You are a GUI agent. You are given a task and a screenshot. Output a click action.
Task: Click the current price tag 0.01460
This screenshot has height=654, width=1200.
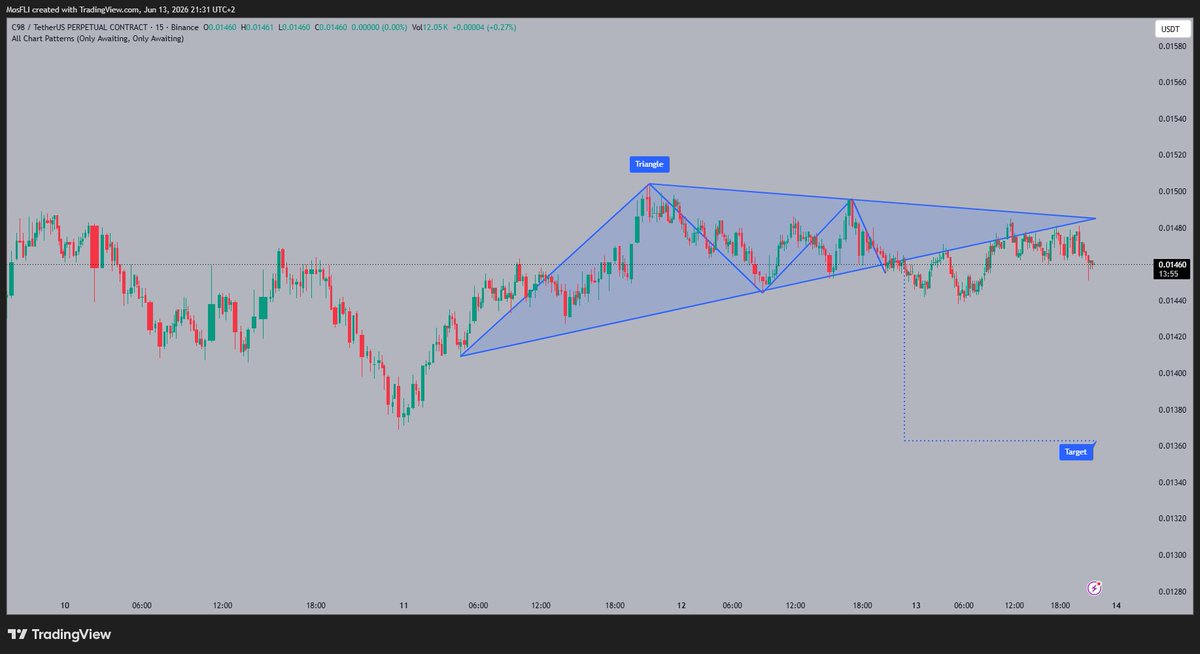[1174, 268]
